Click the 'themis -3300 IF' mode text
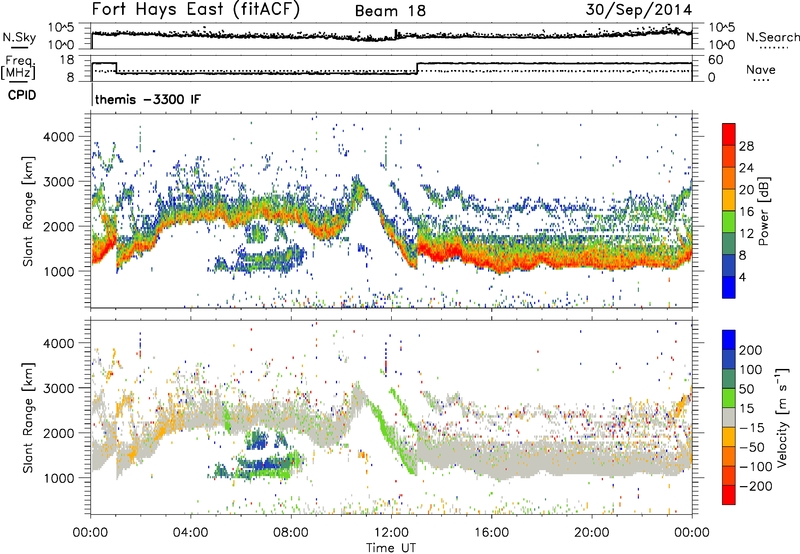 147,99
